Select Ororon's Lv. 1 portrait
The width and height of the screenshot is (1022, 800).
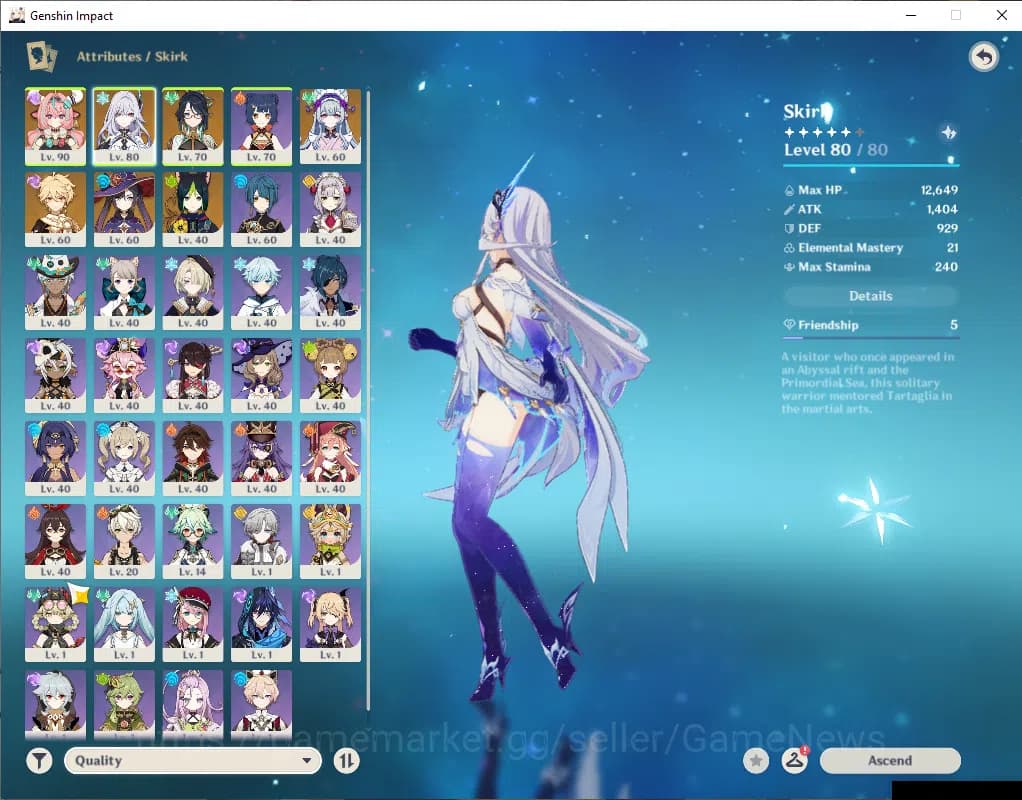(x=261, y=624)
